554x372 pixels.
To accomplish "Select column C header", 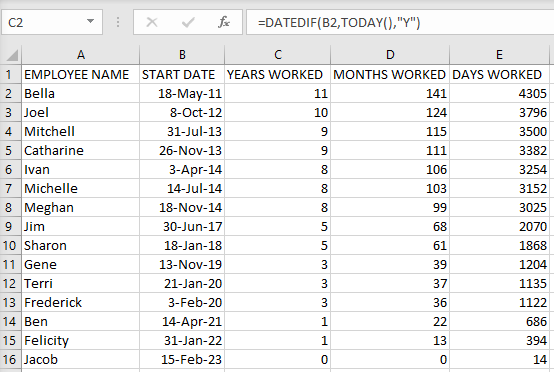I will click(278, 55).
